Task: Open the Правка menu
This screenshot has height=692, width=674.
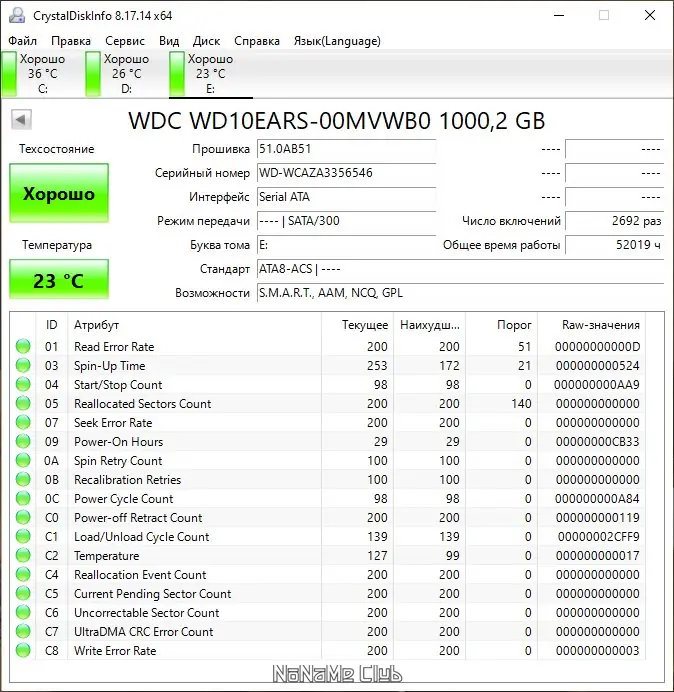Action: (71, 41)
